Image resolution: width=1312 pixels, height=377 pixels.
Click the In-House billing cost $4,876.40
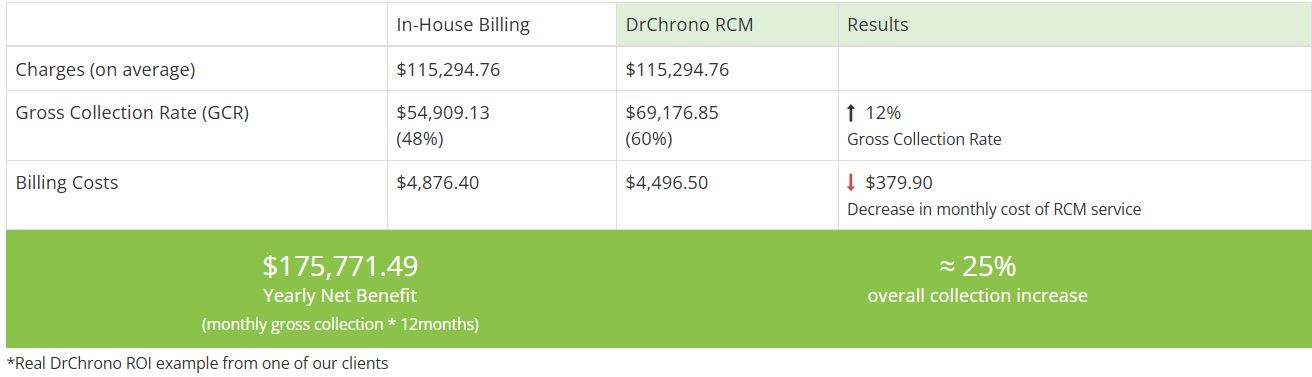click(439, 183)
